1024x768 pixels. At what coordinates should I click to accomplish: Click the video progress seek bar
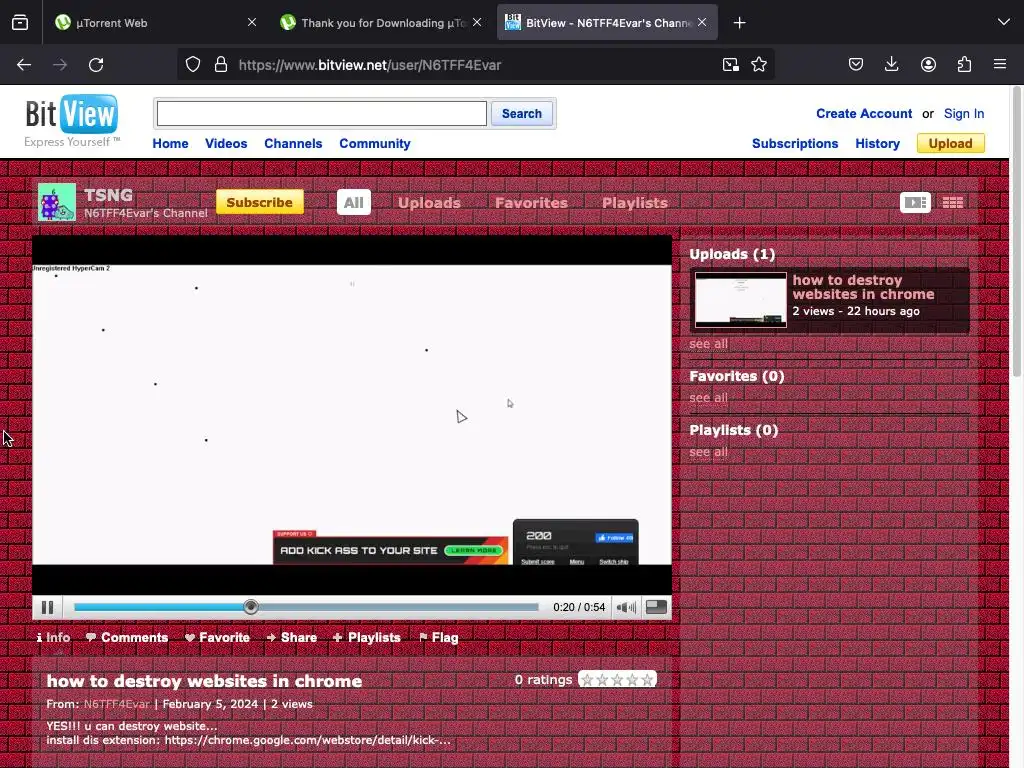(x=306, y=607)
